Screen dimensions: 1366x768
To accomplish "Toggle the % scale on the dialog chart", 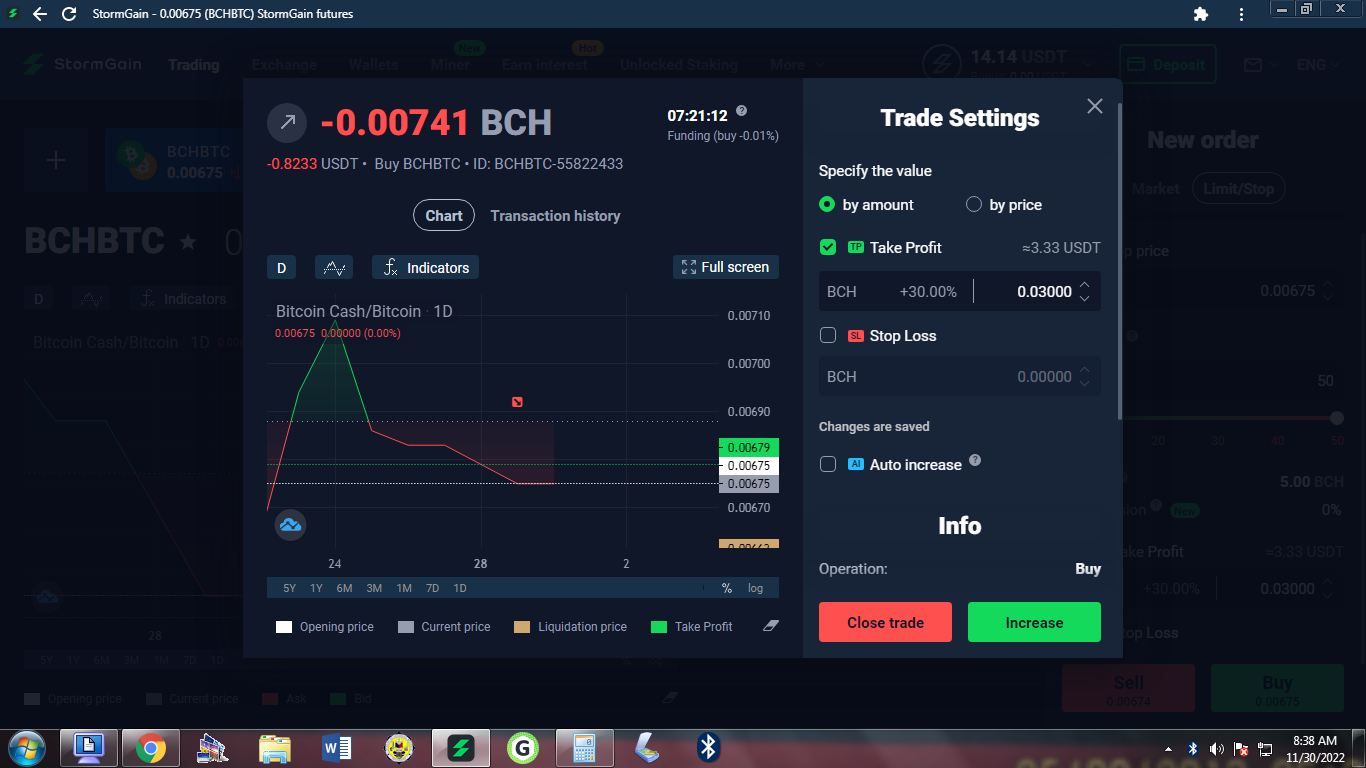I will (x=727, y=588).
